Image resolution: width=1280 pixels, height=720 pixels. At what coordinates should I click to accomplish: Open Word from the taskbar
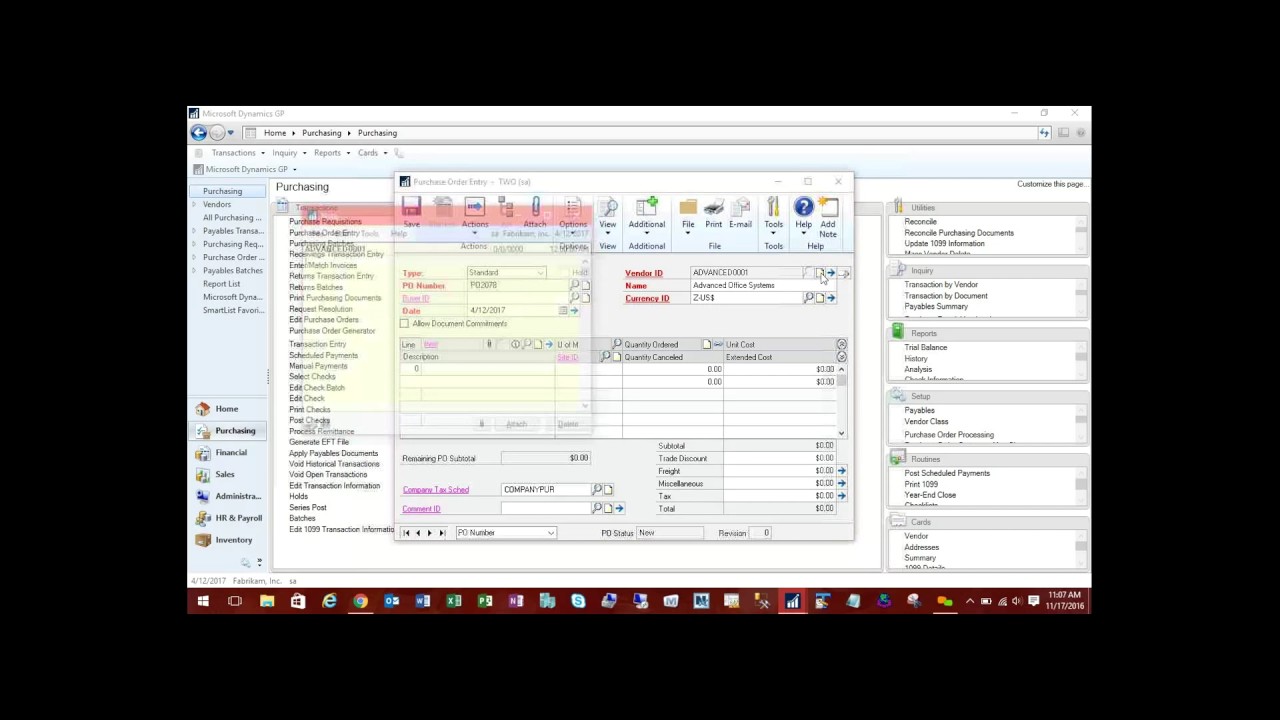pos(423,601)
